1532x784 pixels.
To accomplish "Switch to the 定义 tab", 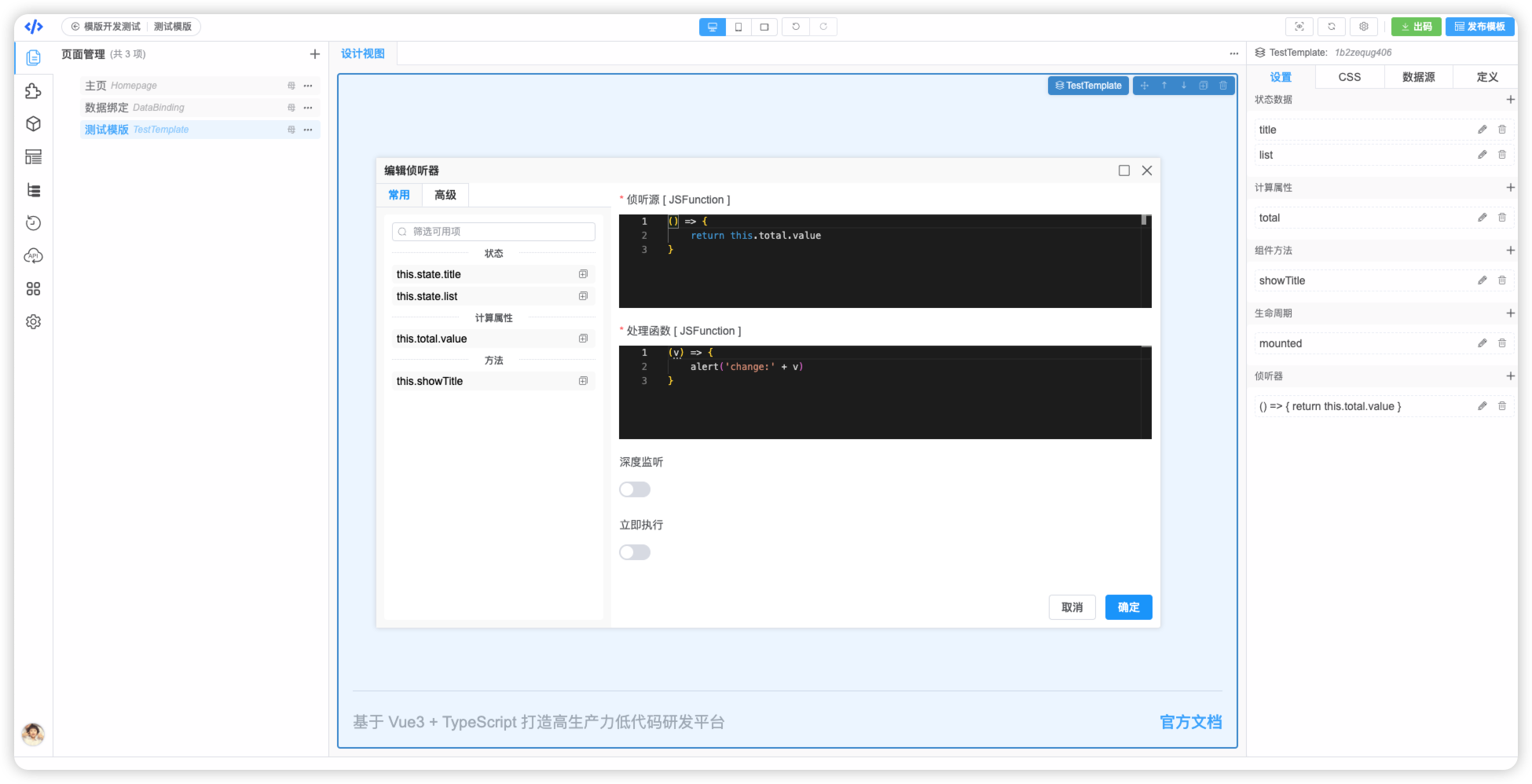I will pos(1487,77).
